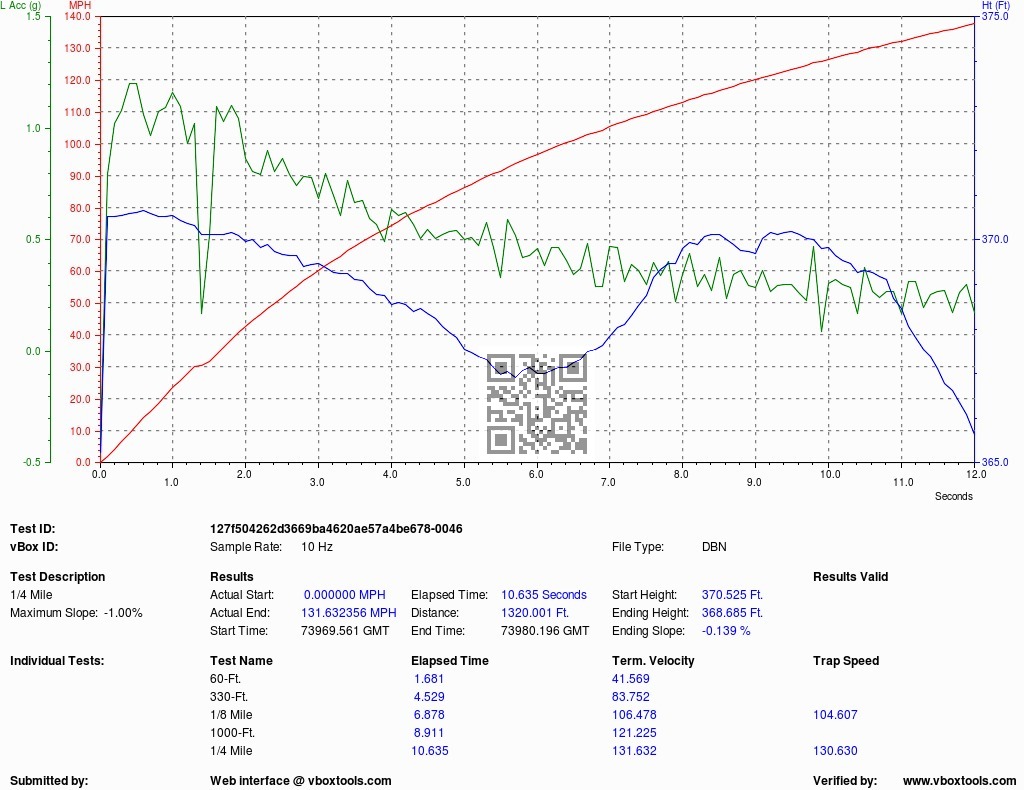Select the Test ID hash value
The height and width of the screenshot is (790, 1024).
(x=336, y=529)
